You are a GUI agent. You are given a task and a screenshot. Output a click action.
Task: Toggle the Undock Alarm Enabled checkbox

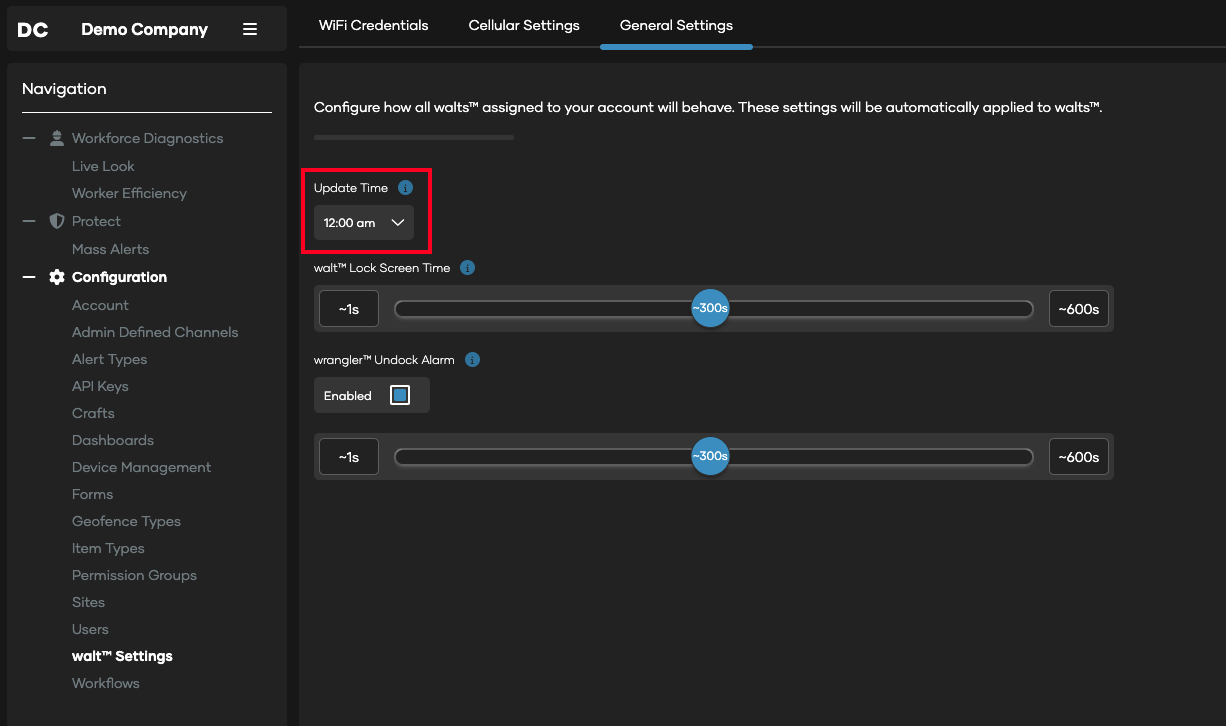[400, 396]
